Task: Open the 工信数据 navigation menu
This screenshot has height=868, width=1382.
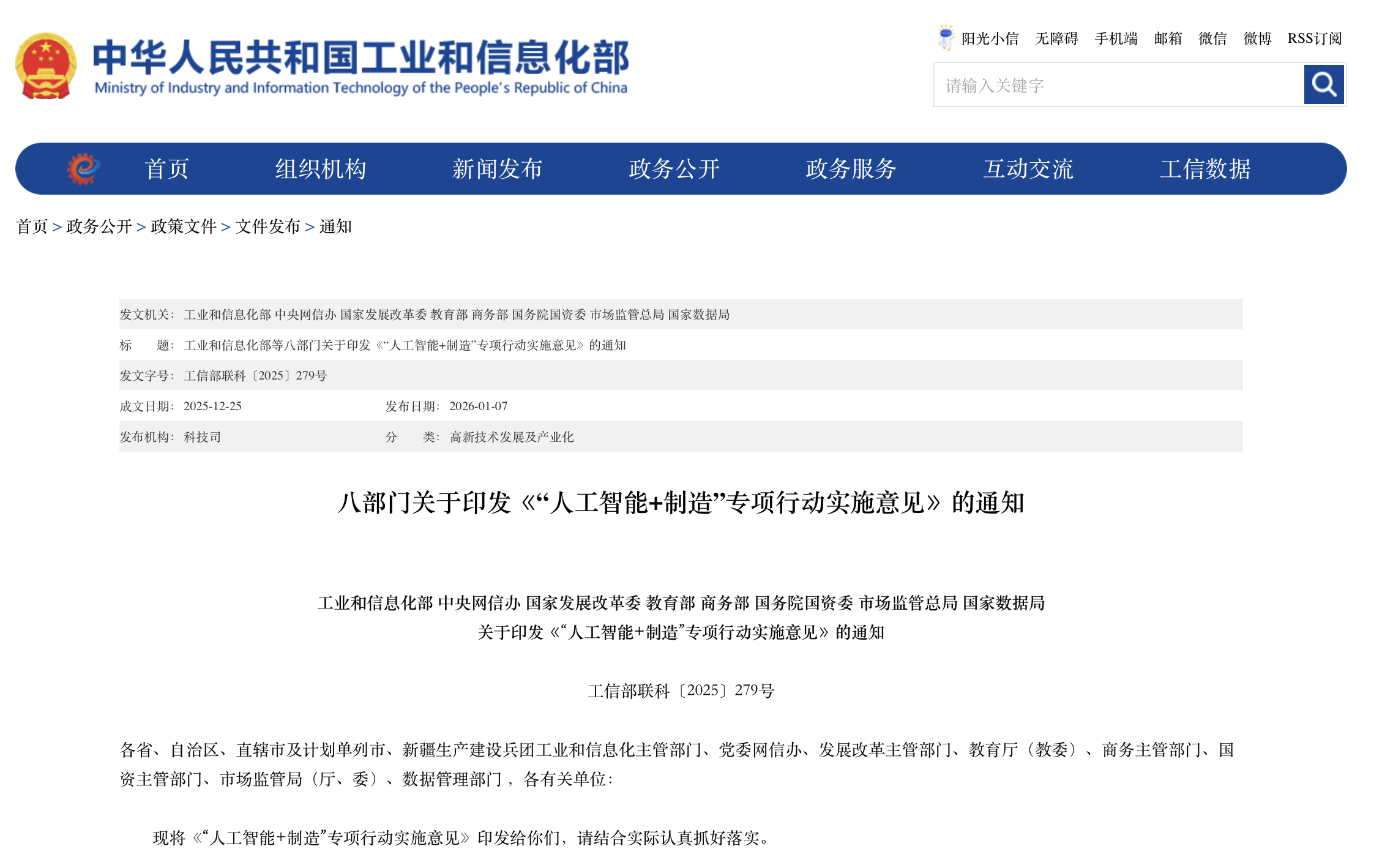Action: [1205, 169]
